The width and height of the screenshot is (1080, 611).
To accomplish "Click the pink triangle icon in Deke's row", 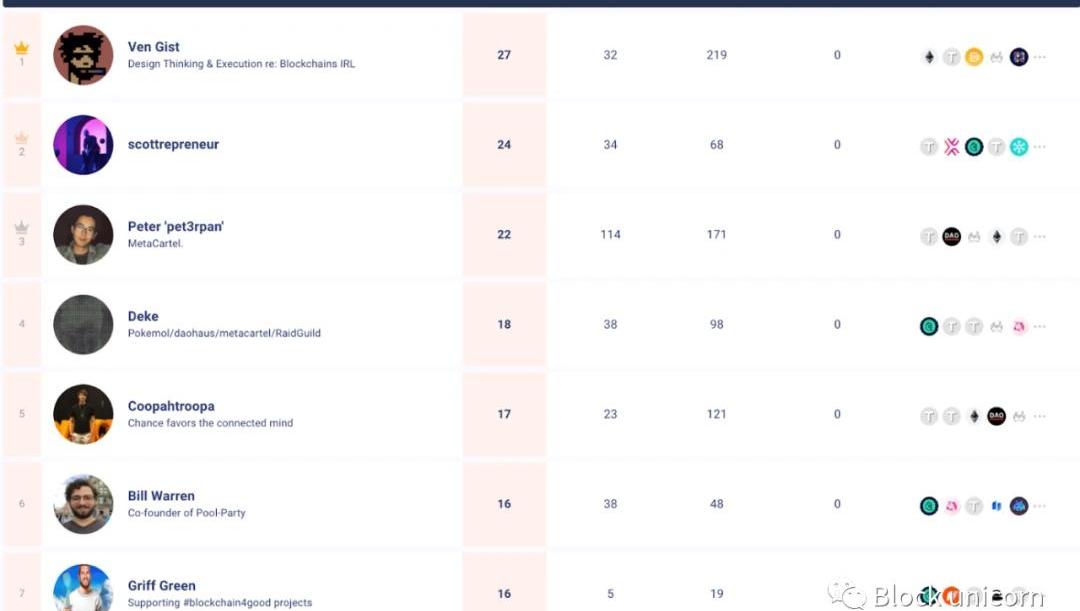I will (x=1019, y=326).
